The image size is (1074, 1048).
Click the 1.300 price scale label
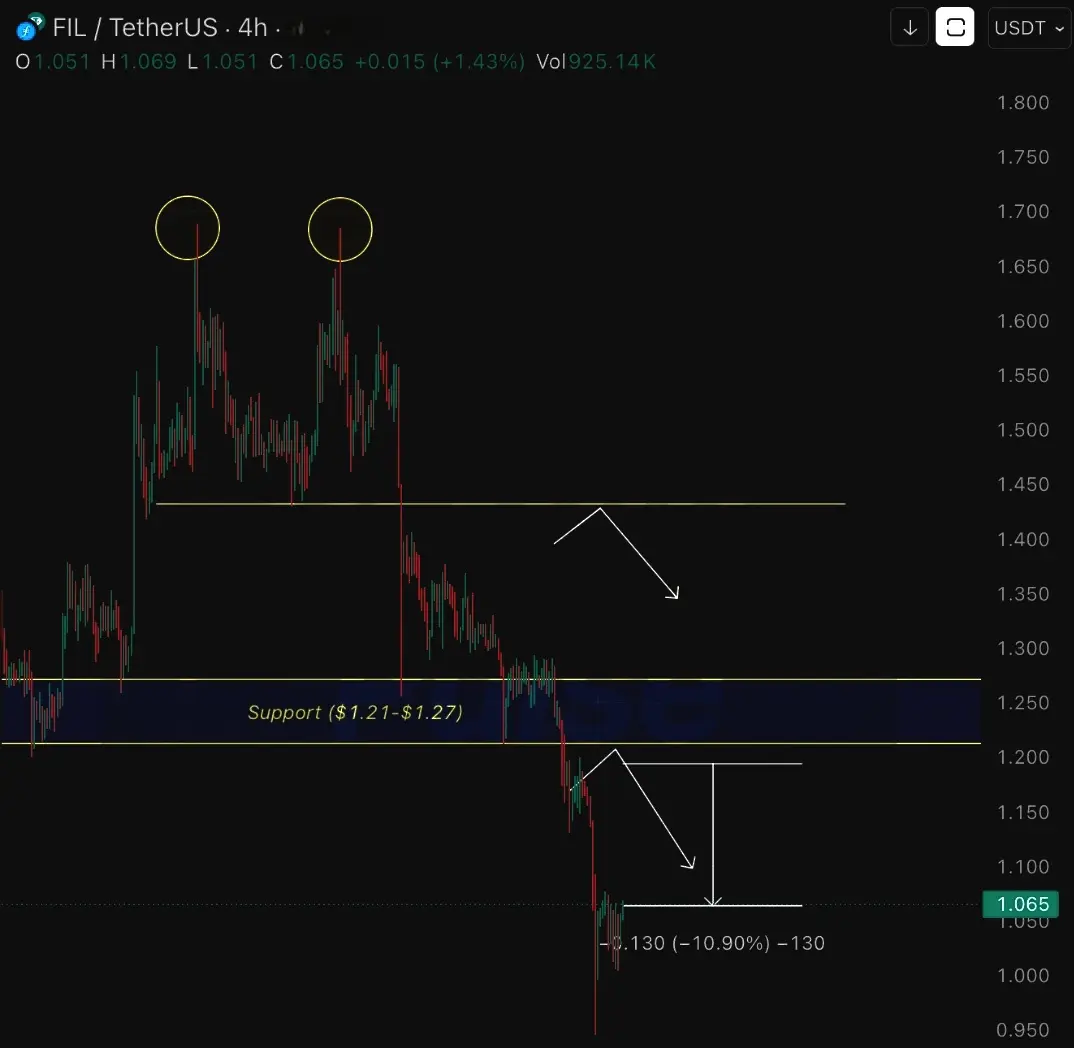(1023, 648)
